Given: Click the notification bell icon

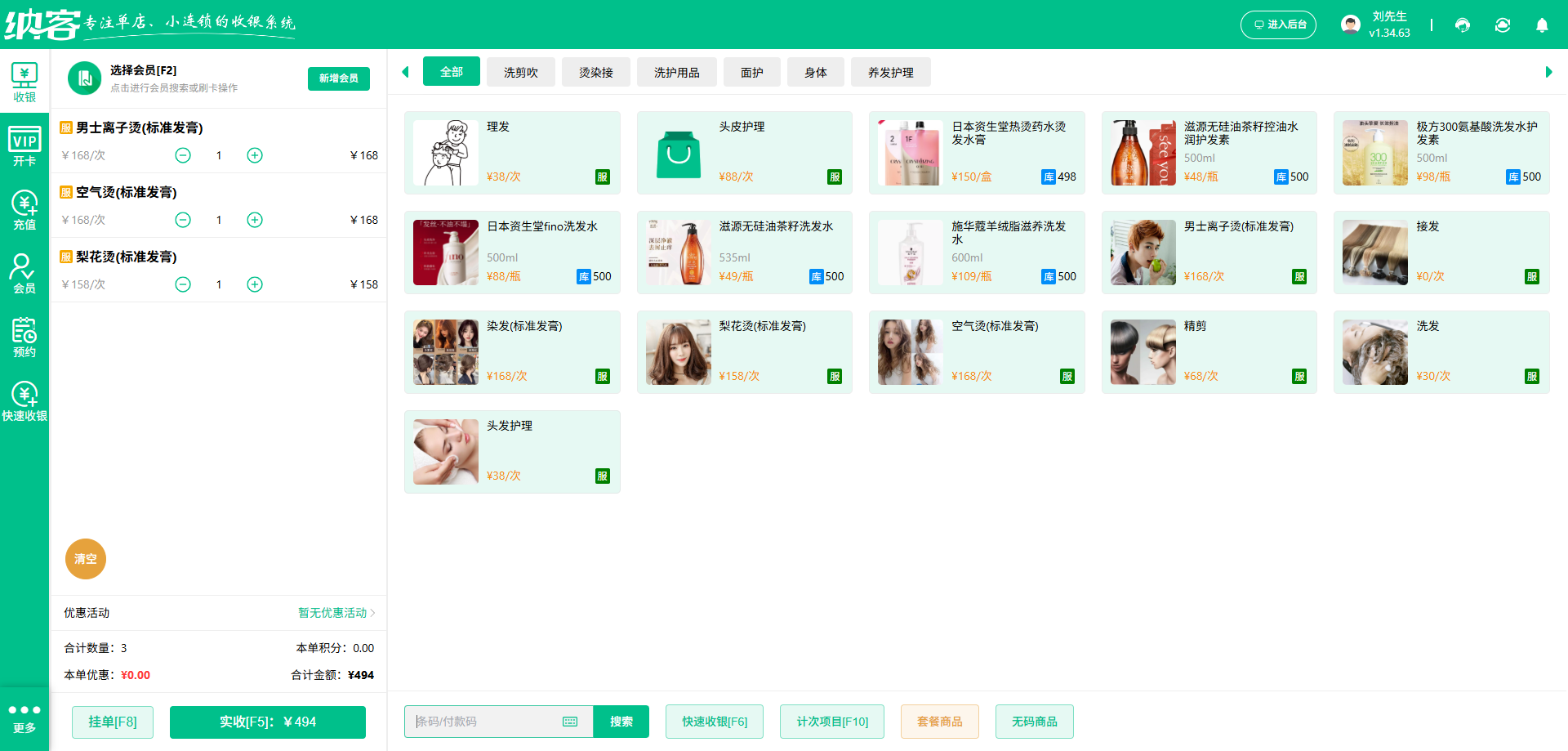Looking at the screenshot, I should point(1542,25).
